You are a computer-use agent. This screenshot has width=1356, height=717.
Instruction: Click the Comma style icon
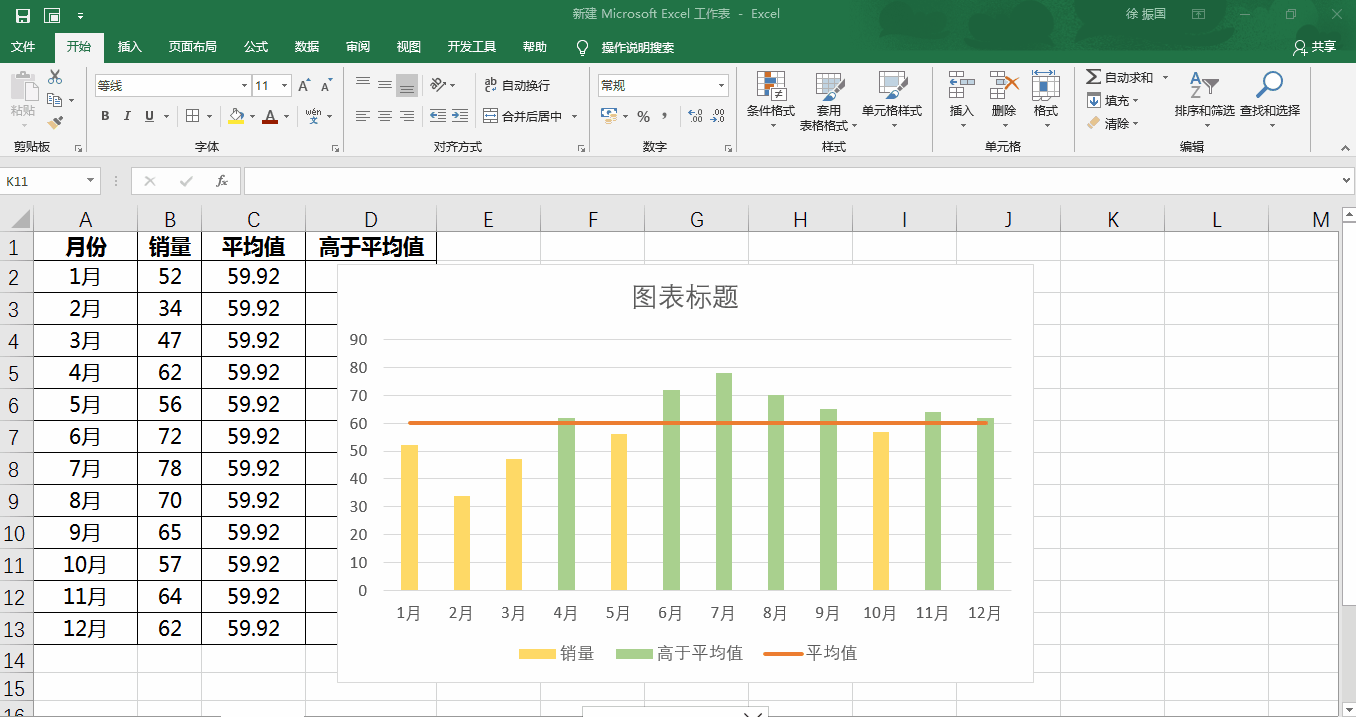tap(666, 116)
